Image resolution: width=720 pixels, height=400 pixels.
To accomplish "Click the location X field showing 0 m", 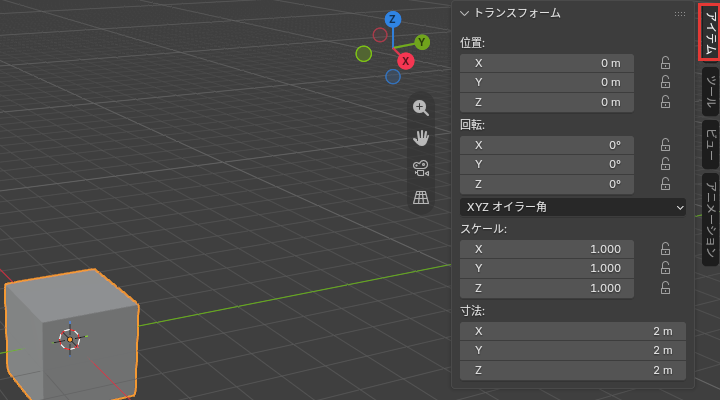I will click(547, 63).
